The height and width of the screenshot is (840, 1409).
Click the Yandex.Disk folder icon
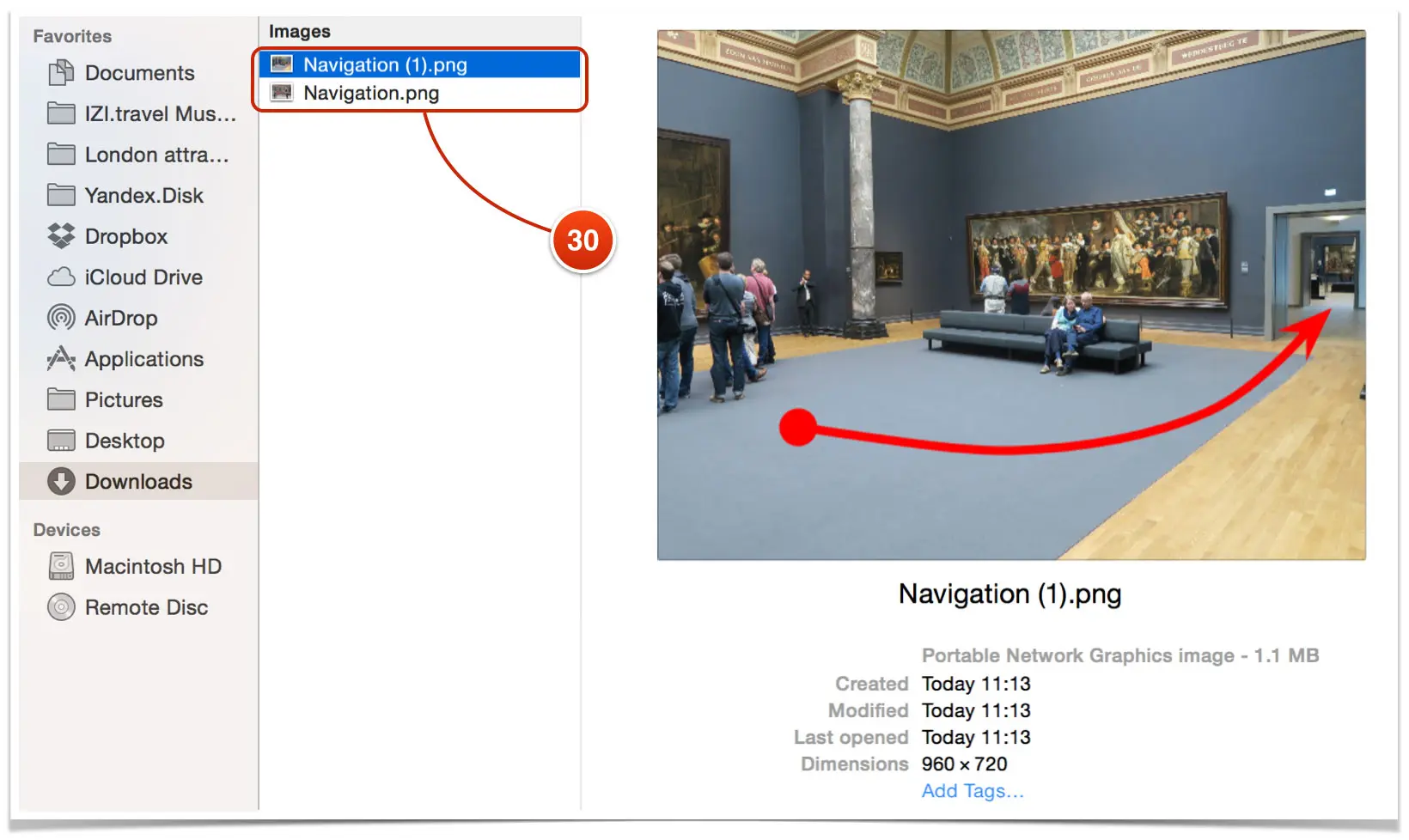[61, 195]
